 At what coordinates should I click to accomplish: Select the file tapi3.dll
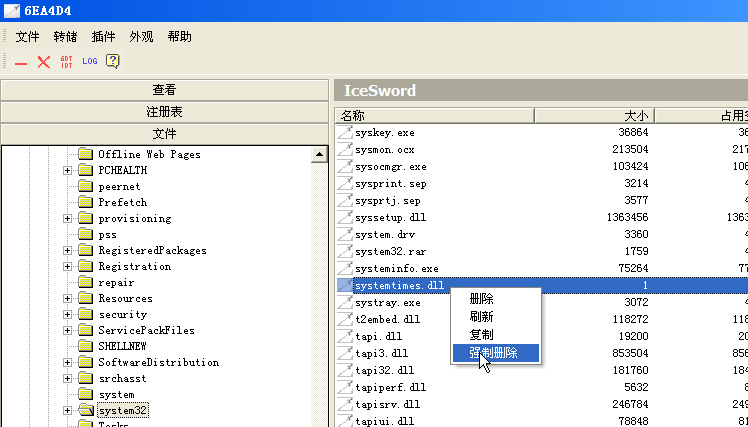point(382,354)
